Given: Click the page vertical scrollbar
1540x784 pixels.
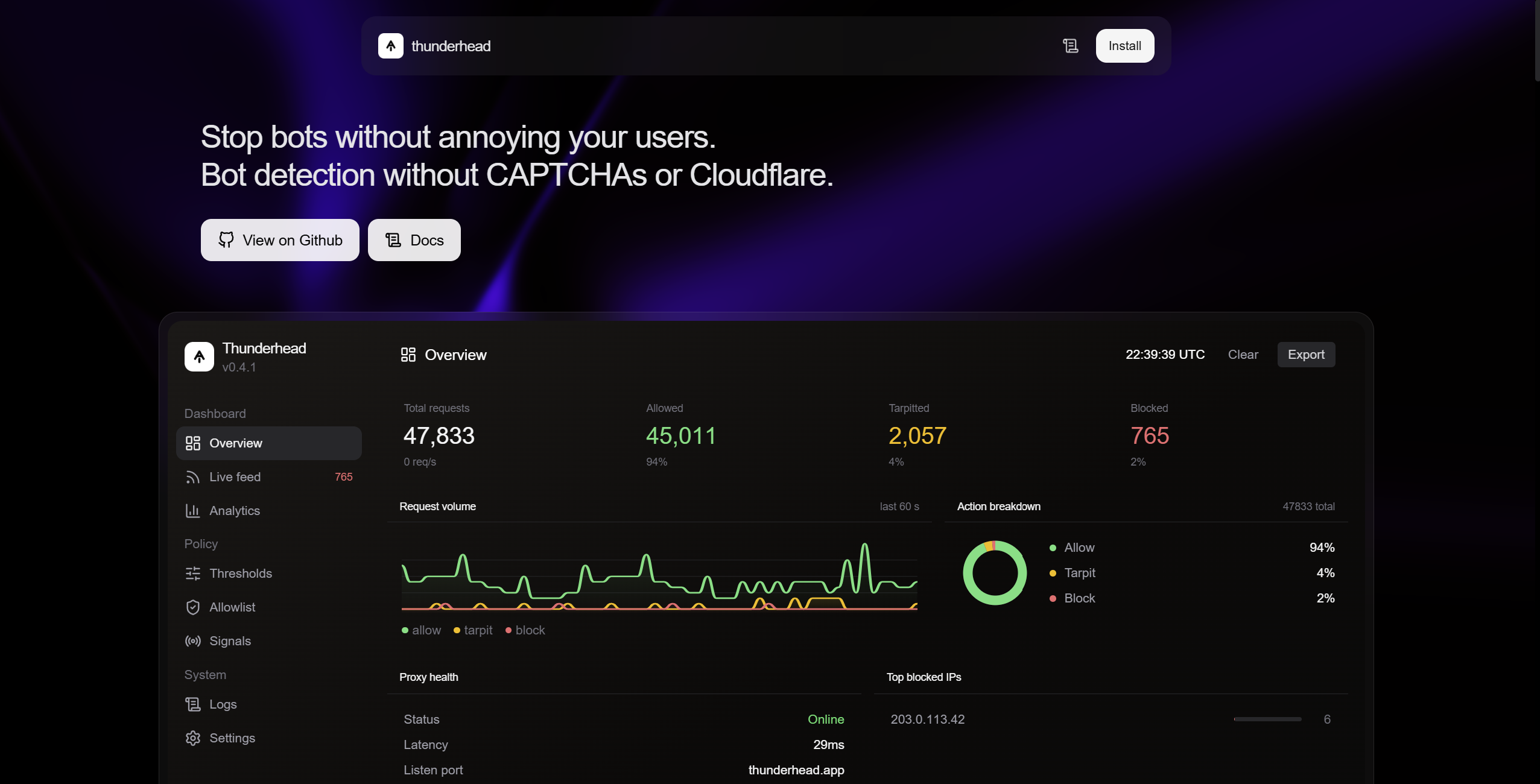Looking at the screenshot, I should tap(1537, 40).
